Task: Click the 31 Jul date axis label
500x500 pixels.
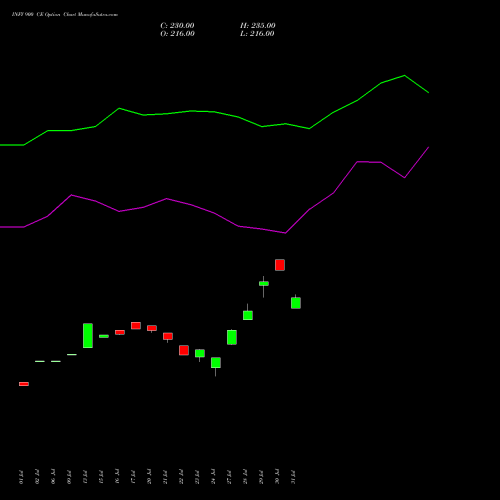Action: (293, 477)
